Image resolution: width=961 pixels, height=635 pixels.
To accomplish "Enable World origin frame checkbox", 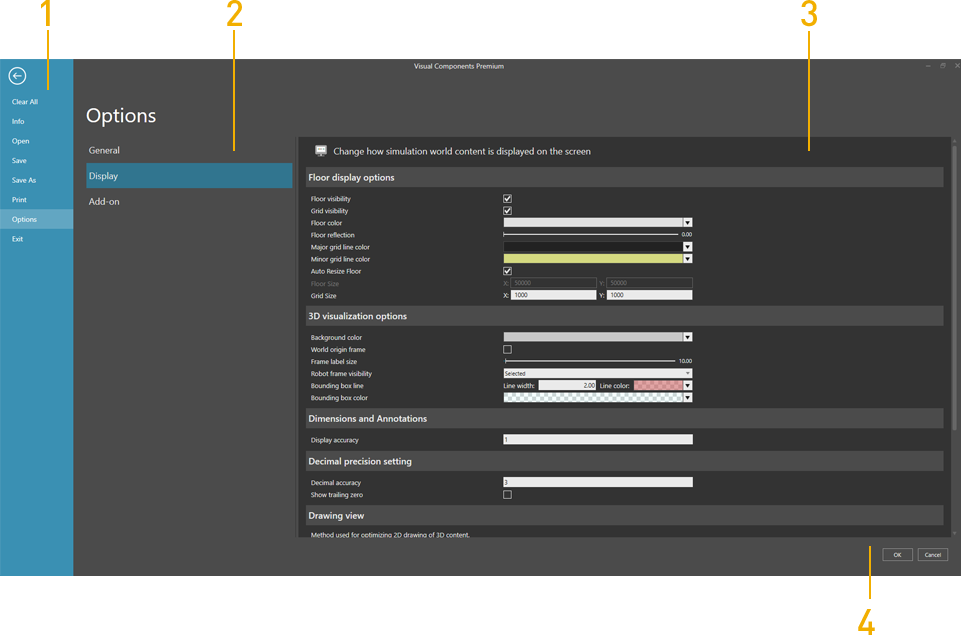I will pos(507,350).
